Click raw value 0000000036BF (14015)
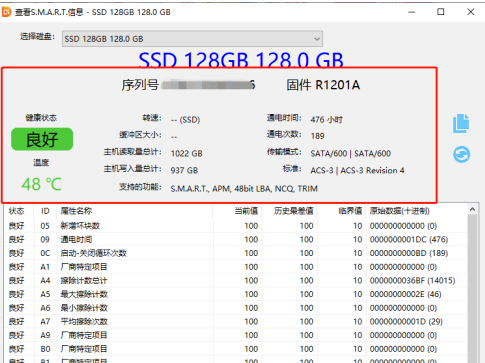This screenshot has width=485, height=363. point(412,281)
